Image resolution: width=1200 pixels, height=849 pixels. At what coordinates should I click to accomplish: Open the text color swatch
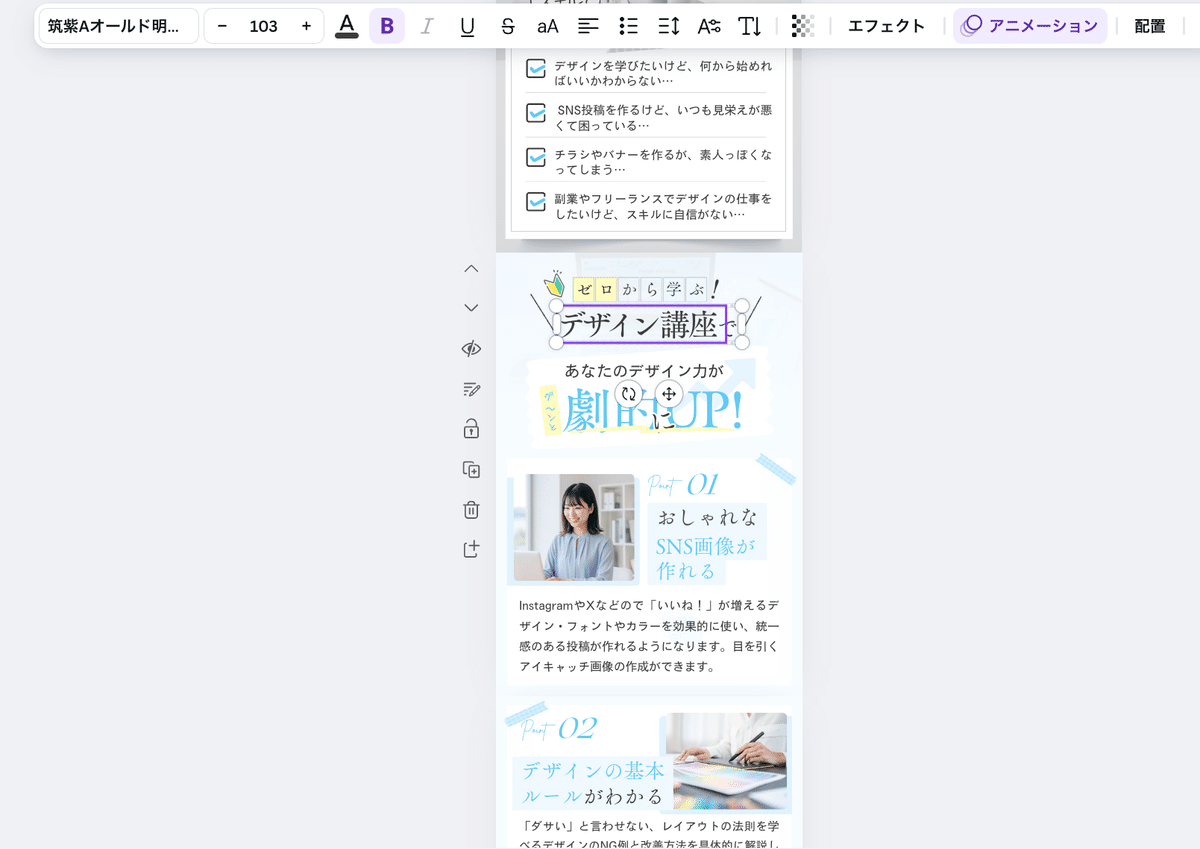pyautogui.click(x=346, y=26)
